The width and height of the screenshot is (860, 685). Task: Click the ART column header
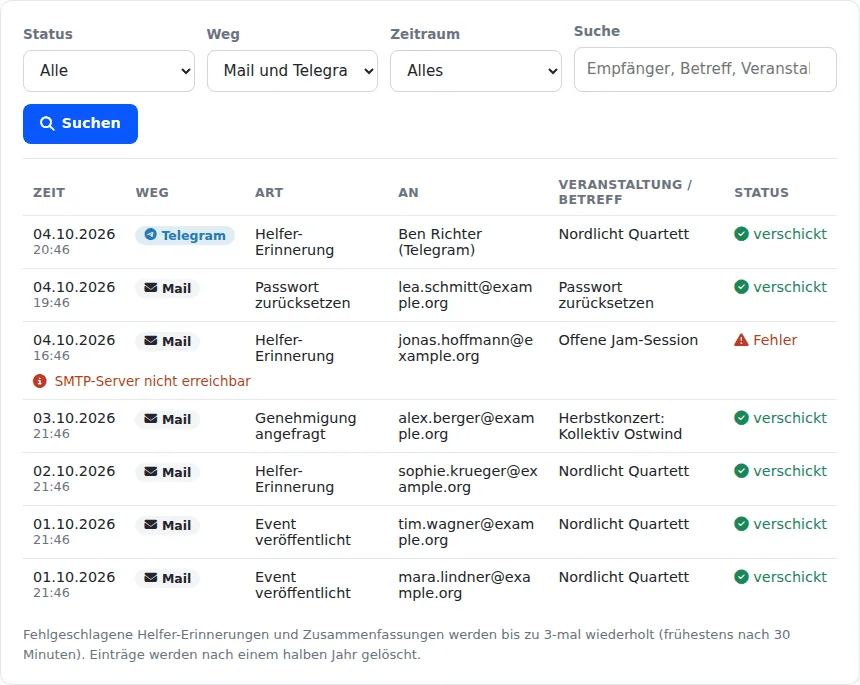[269, 193]
